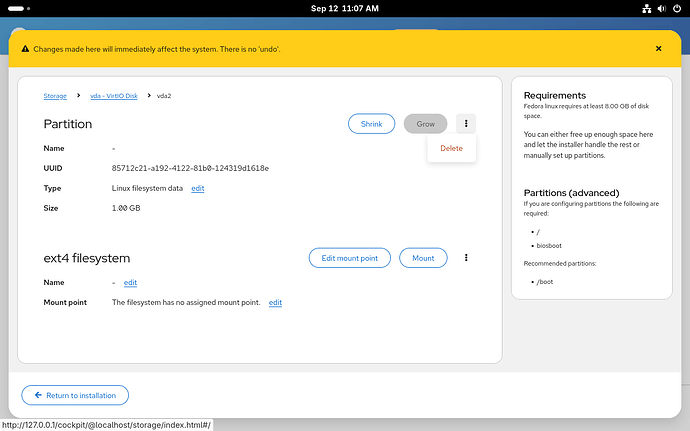Click 'The filesystem has no assigned mount point.' text
This screenshot has height=431, width=690.
click(x=186, y=302)
